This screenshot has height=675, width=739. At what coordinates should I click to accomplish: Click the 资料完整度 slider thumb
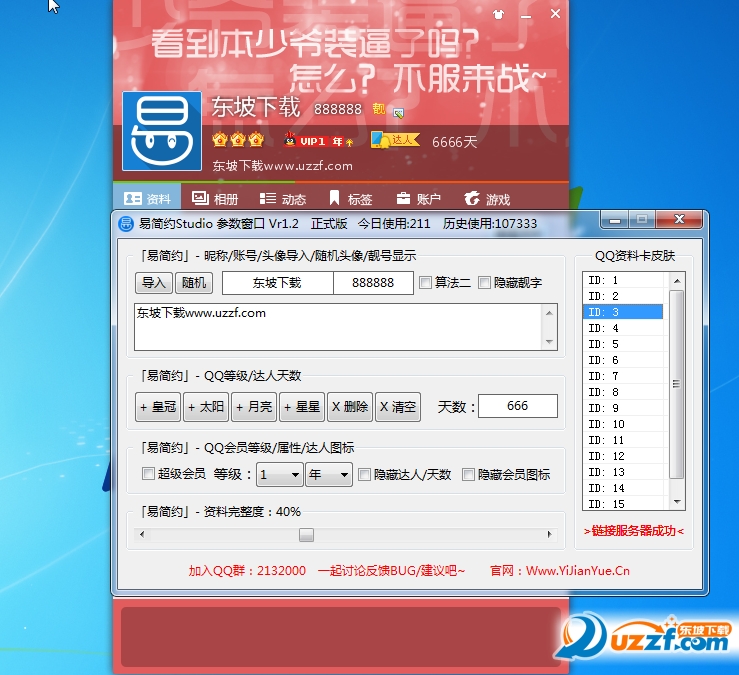pos(306,535)
